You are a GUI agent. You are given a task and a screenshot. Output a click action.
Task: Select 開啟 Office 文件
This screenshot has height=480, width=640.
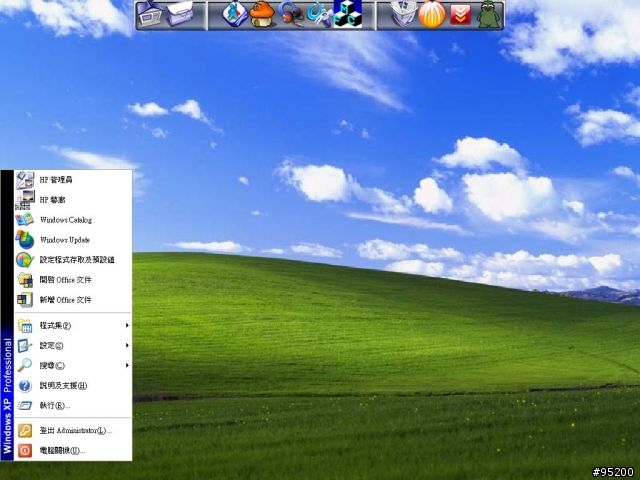73,280
